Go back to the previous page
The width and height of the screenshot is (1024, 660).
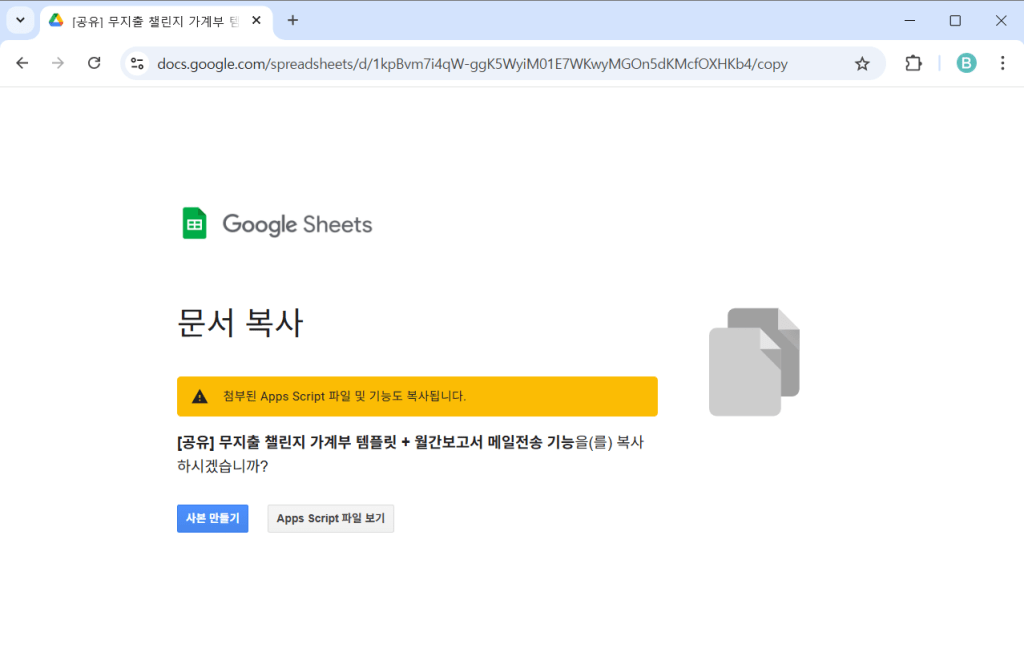tap(22, 64)
